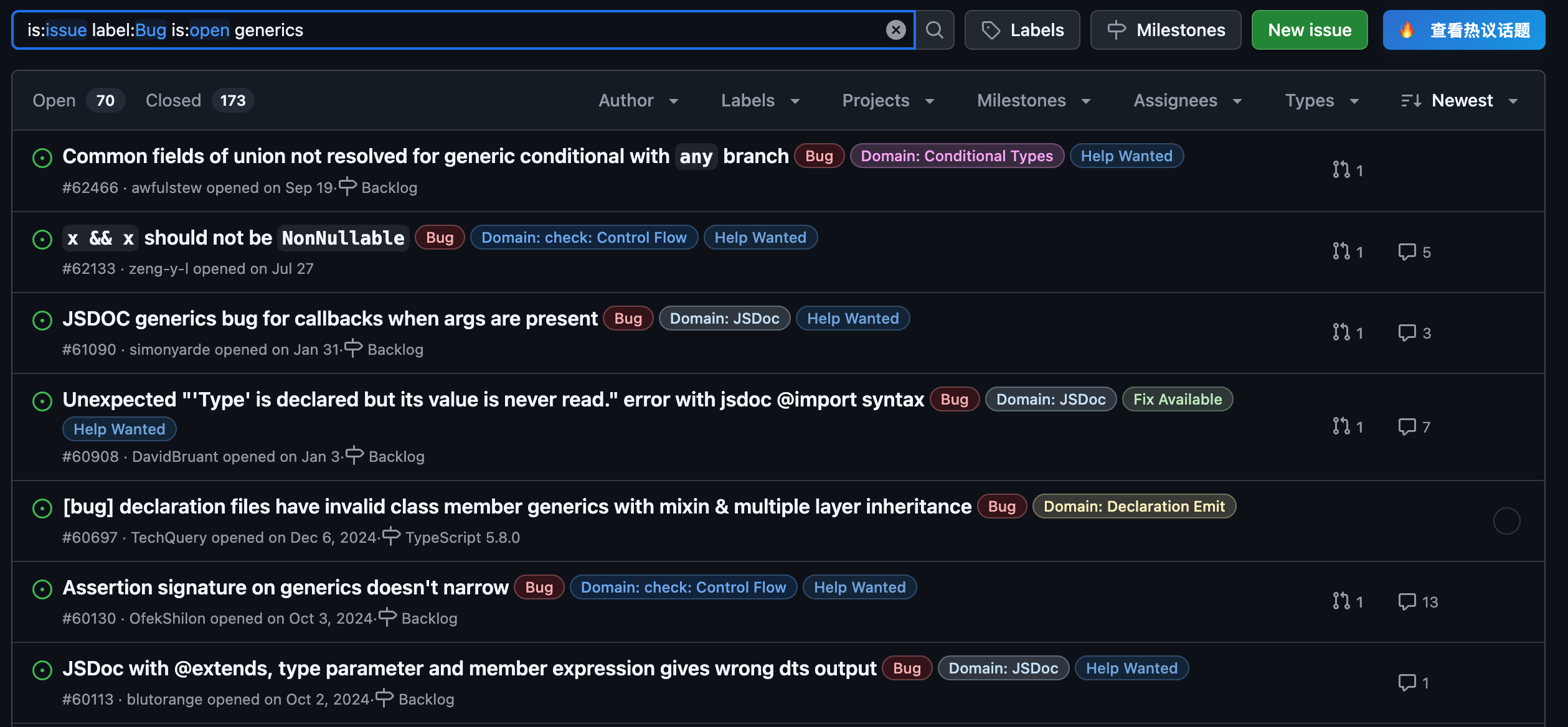Open comments icon on issue #62133
The height and width of the screenshot is (727, 1568).
[x=1407, y=251]
